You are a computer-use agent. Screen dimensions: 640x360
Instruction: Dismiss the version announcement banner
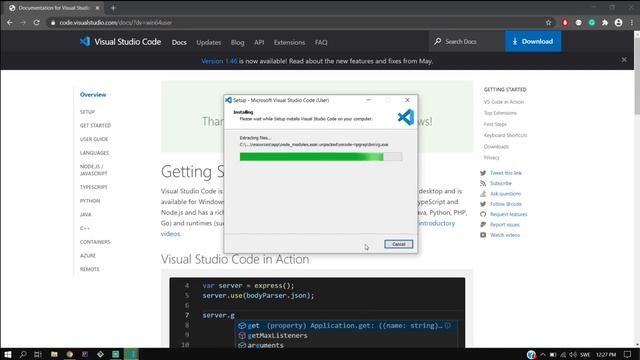(624, 60)
